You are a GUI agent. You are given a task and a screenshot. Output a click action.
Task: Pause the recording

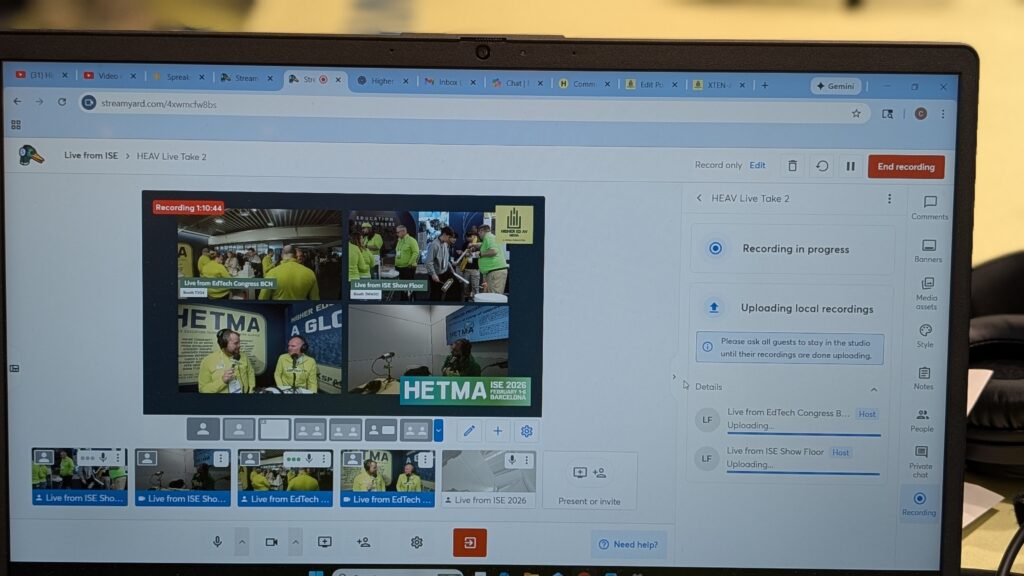(850, 166)
